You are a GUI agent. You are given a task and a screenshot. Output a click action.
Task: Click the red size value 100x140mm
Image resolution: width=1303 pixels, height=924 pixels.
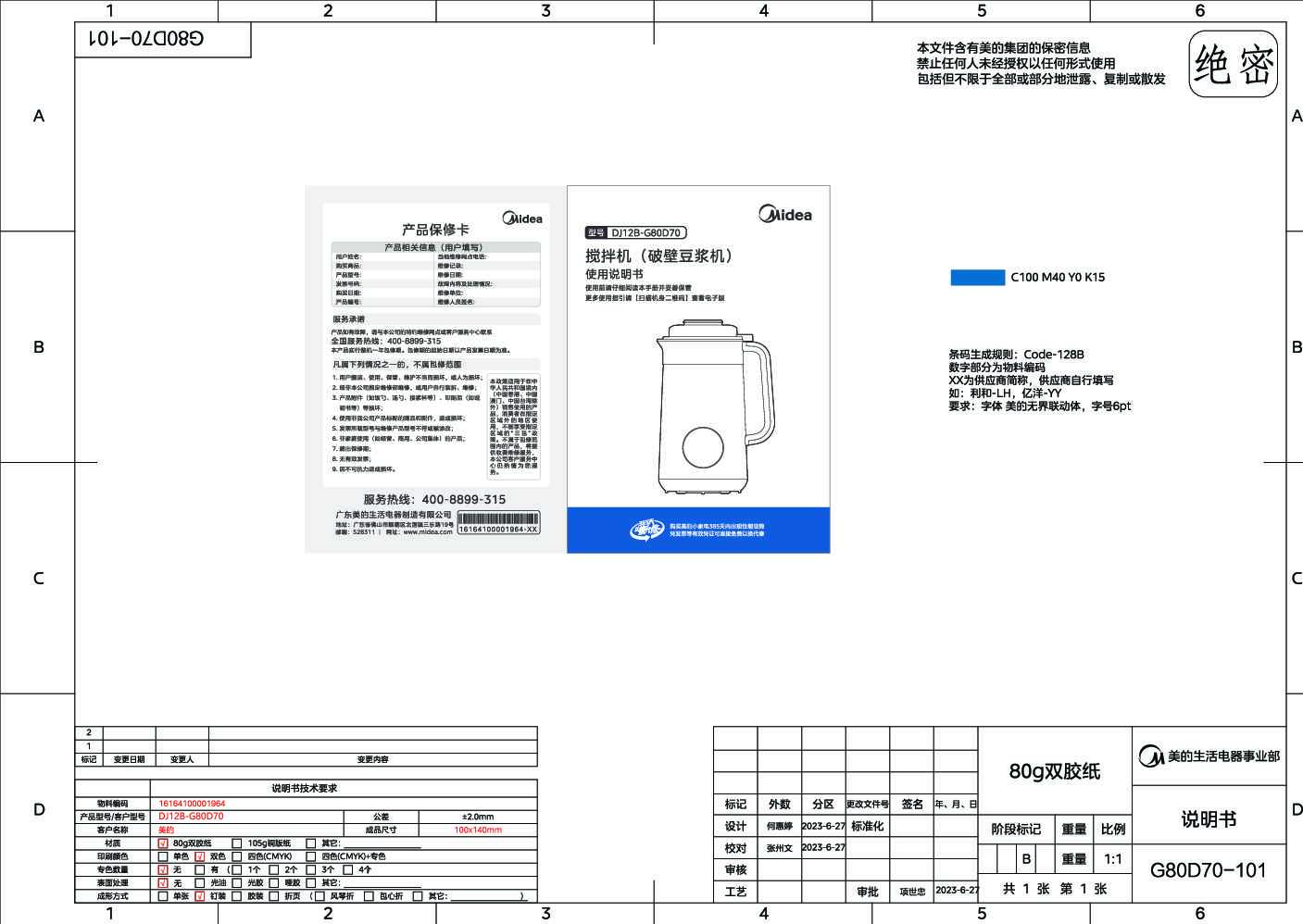[x=478, y=830]
